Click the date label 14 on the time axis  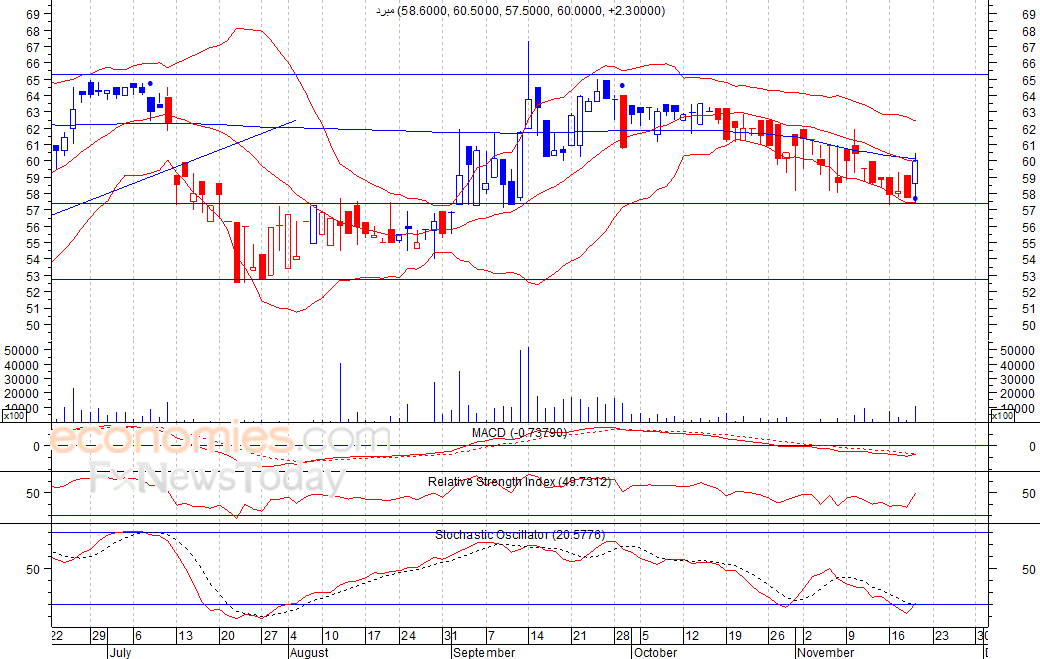tap(537, 636)
